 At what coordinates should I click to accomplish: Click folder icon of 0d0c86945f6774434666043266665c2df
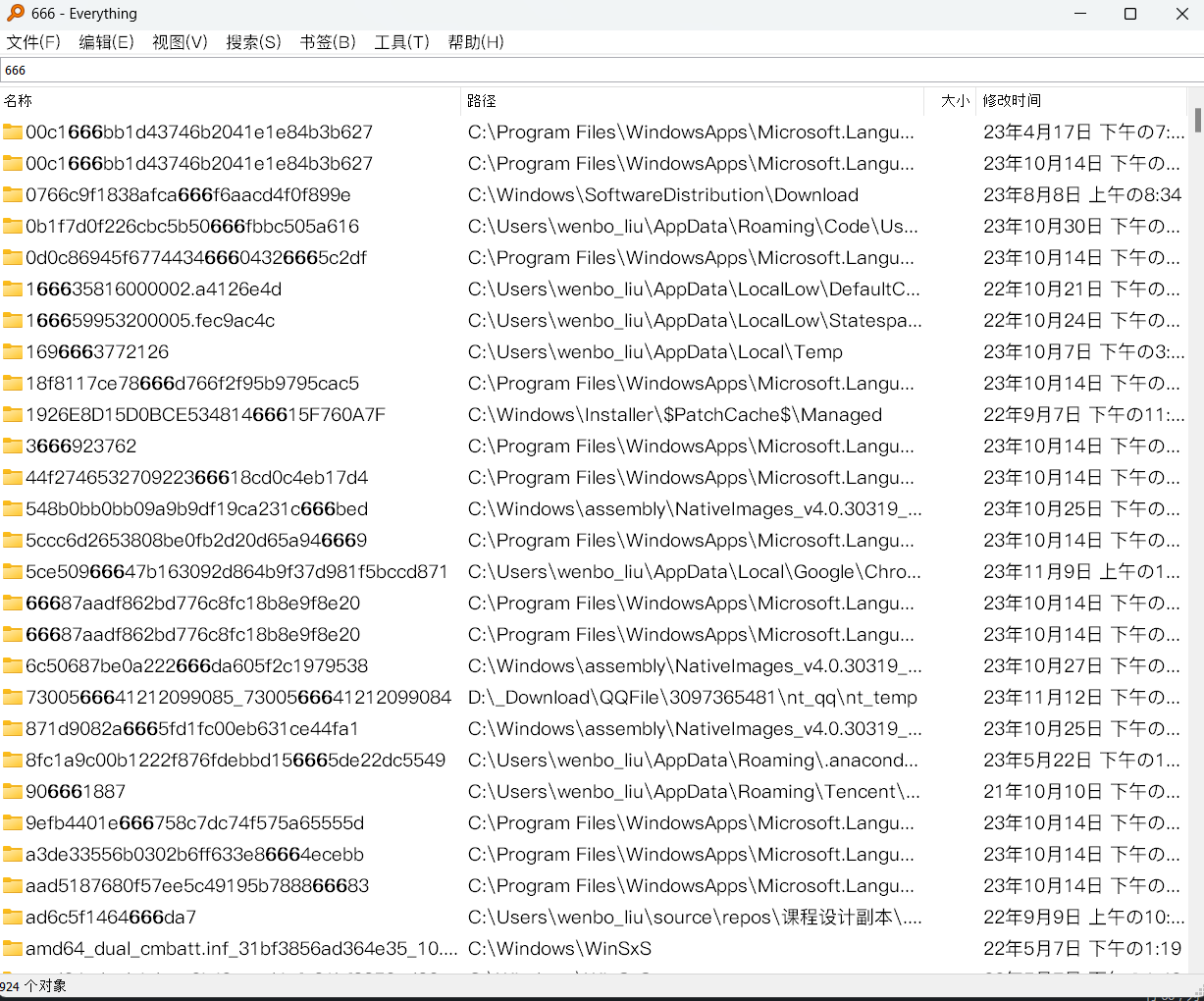click(13, 258)
